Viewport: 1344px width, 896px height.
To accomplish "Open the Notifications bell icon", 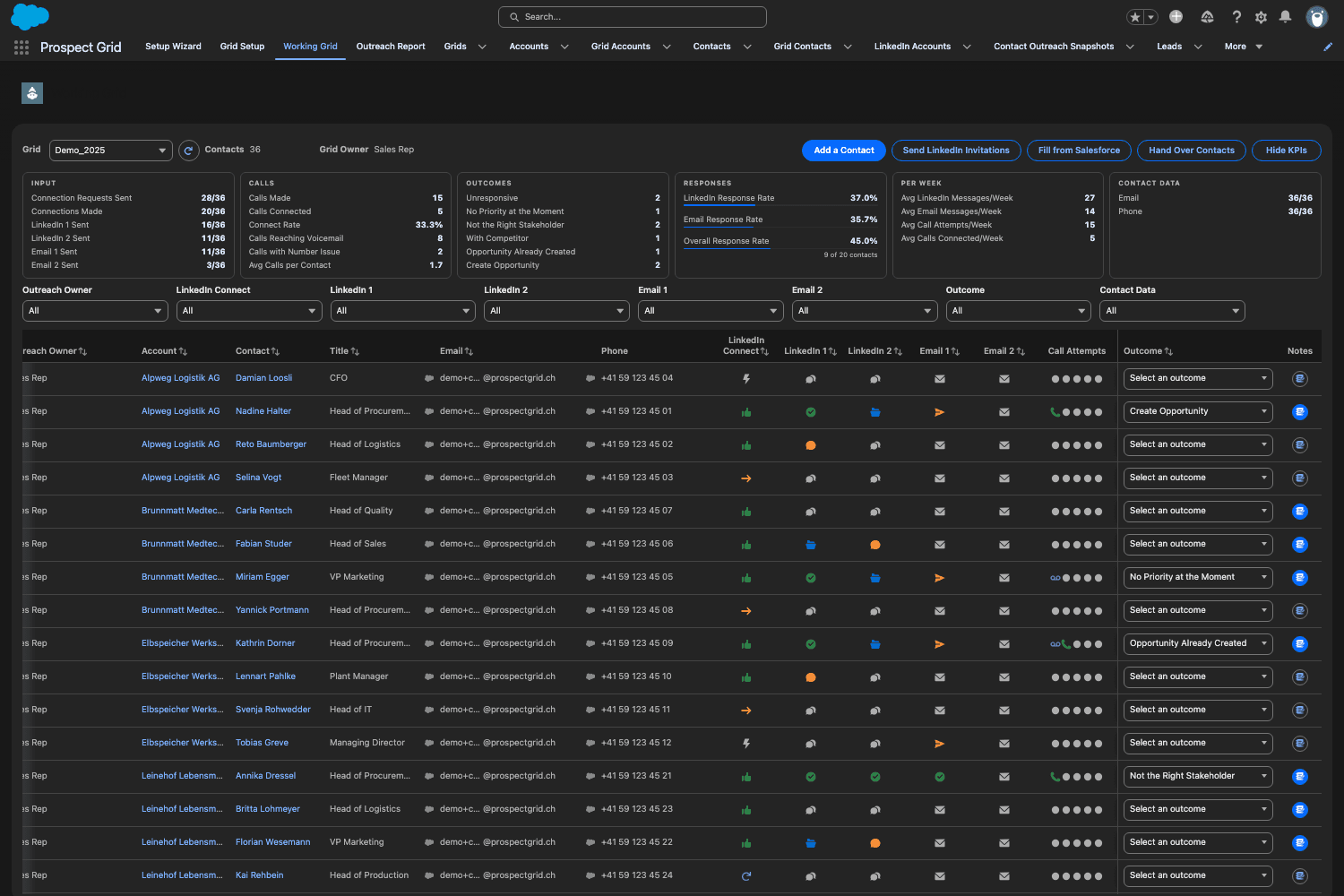I will tap(1285, 17).
